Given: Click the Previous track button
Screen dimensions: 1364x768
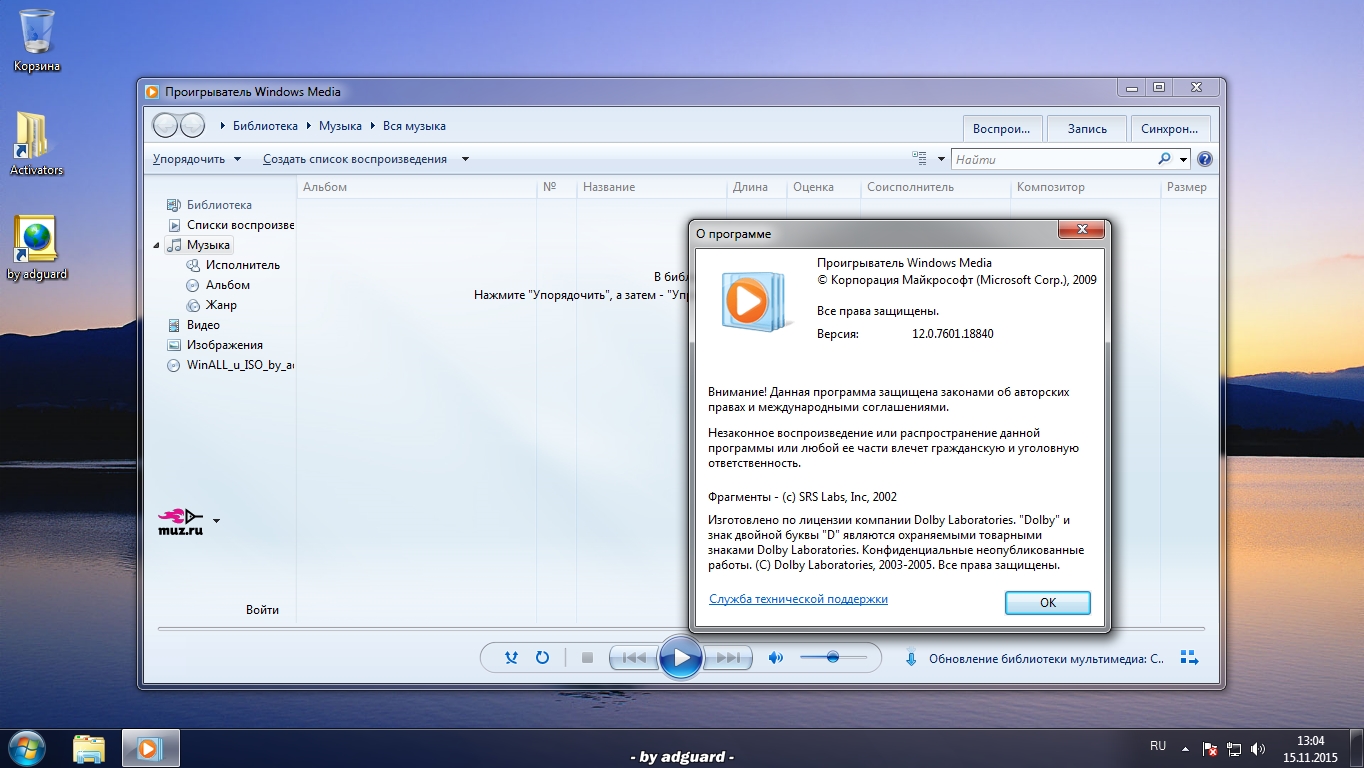Looking at the screenshot, I should pos(634,657).
